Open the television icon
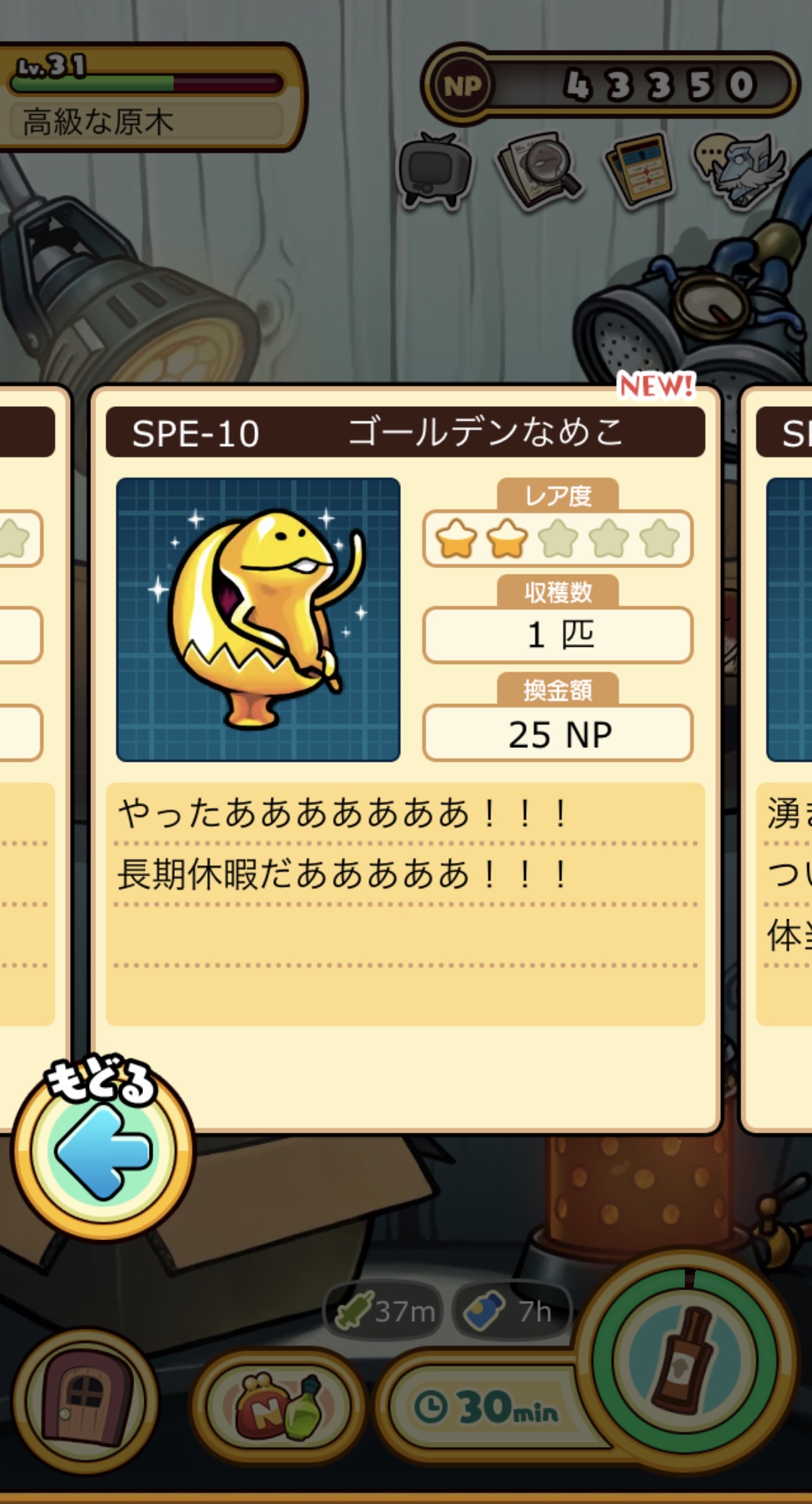The width and height of the screenshot is (812, 1504). [x=434, y=171]
